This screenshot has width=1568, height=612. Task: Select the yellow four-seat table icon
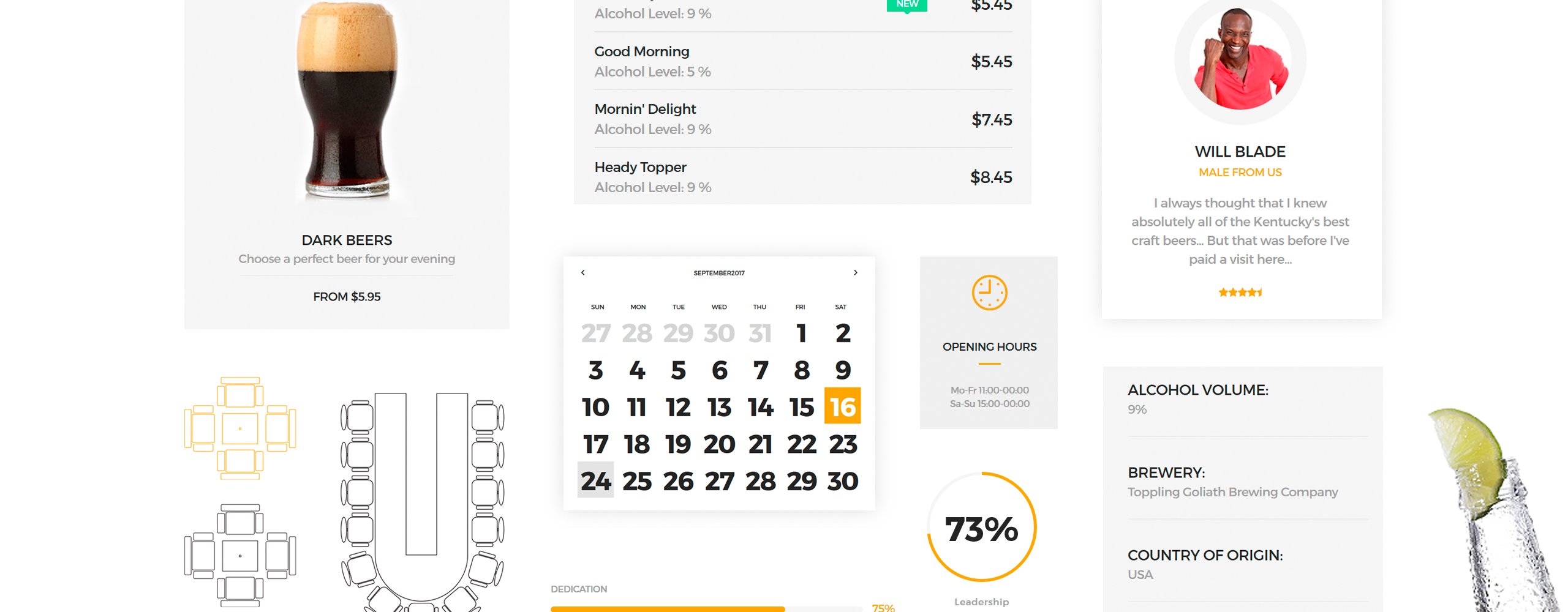point(240,428)
